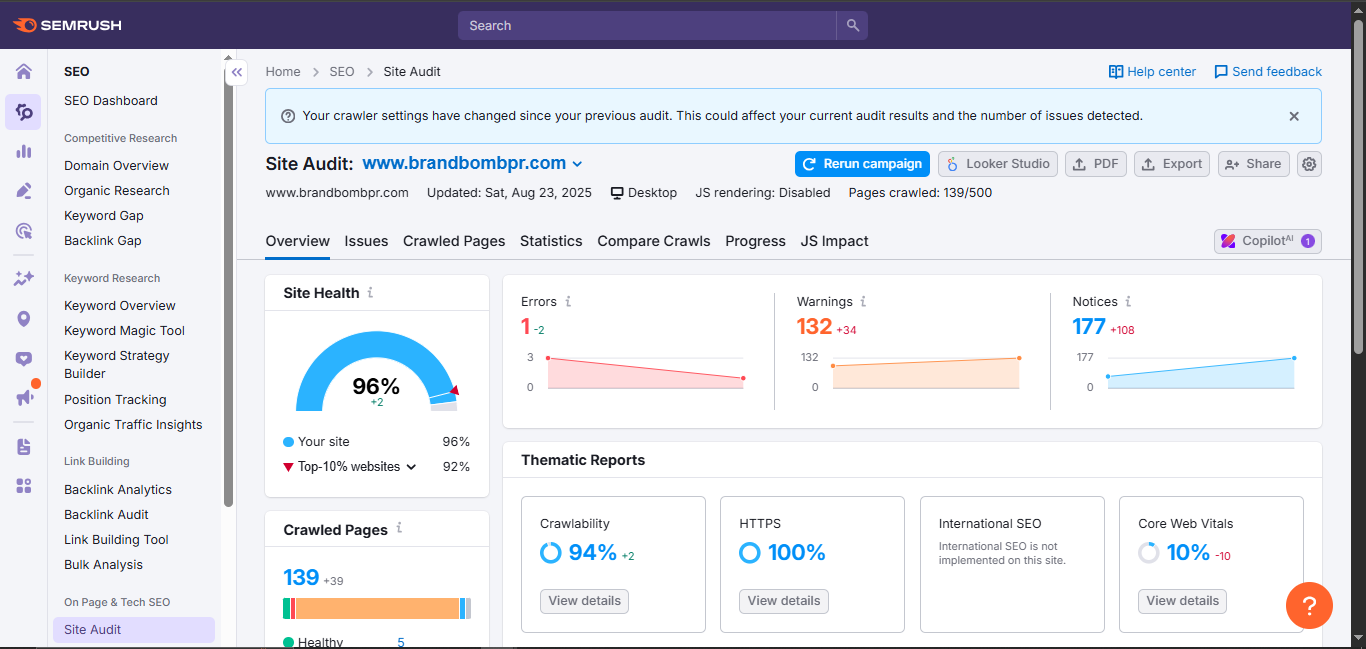The image size is (1366, 649).
Task: Click the Send feedback link
Action: tap(1268, 72)
